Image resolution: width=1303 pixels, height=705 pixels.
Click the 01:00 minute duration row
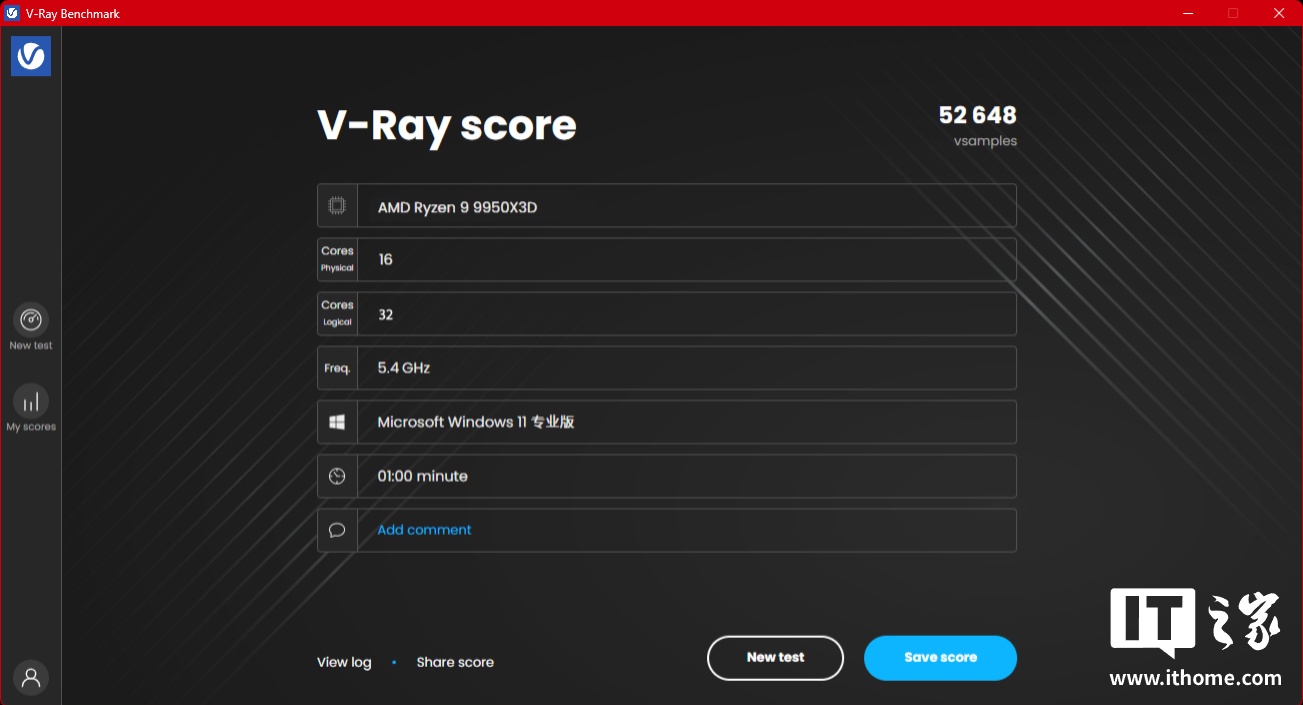686,477
